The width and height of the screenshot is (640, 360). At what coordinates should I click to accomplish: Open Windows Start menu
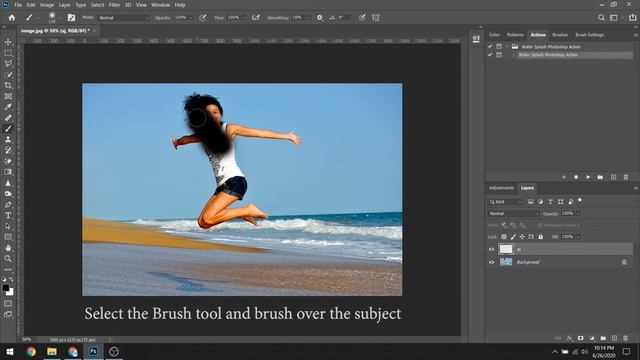tap(10, 351)
